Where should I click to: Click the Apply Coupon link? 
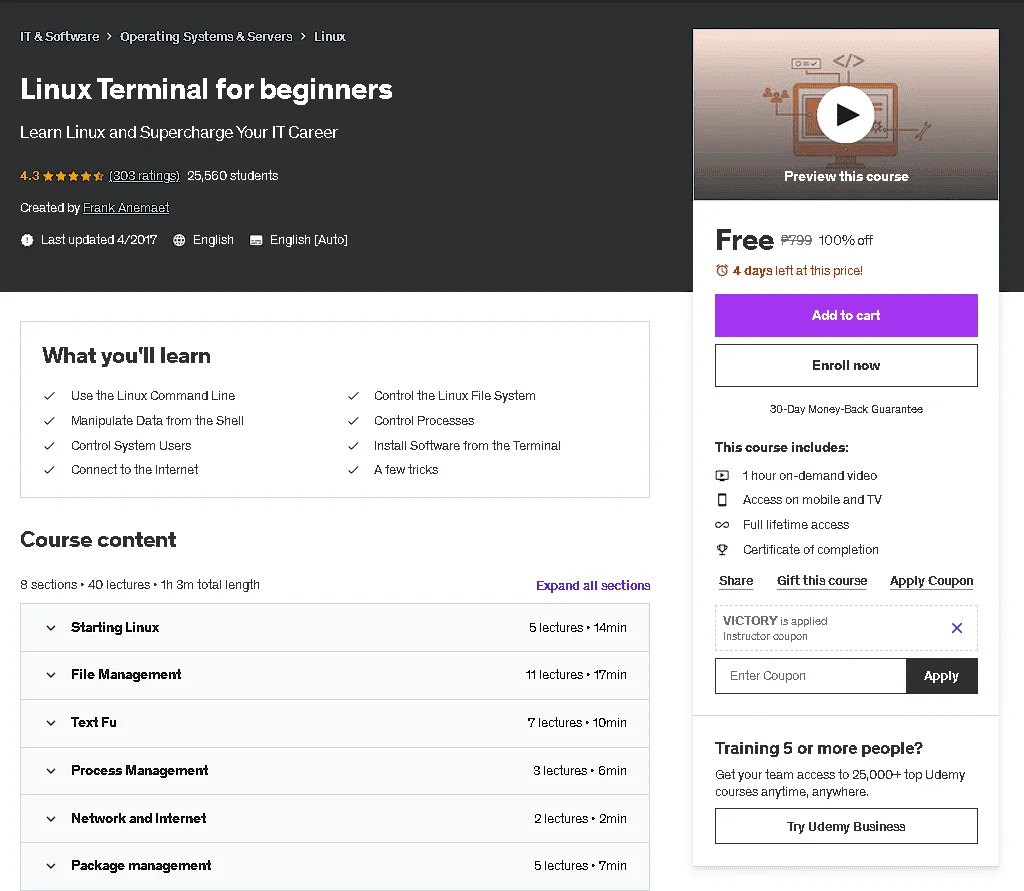(931, 581)
